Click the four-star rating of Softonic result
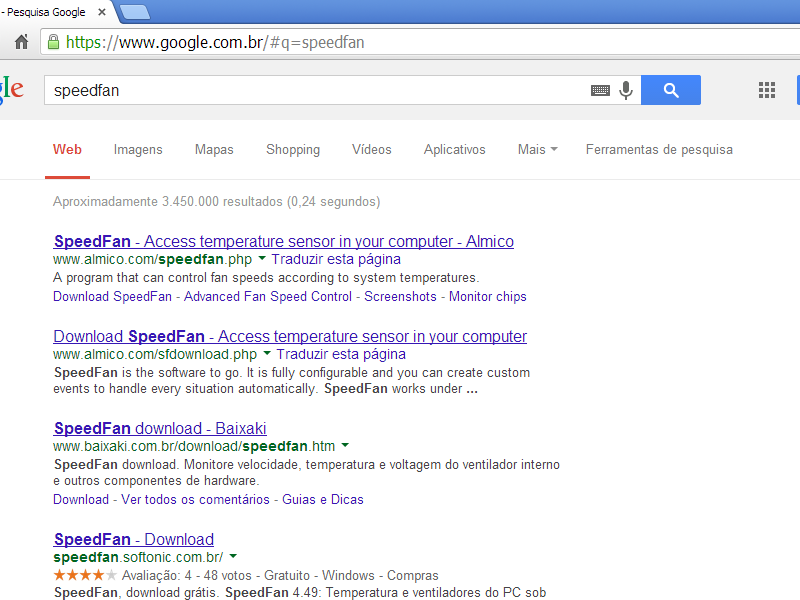This screenshot has width=800, height=600. (x=85, y=576)
